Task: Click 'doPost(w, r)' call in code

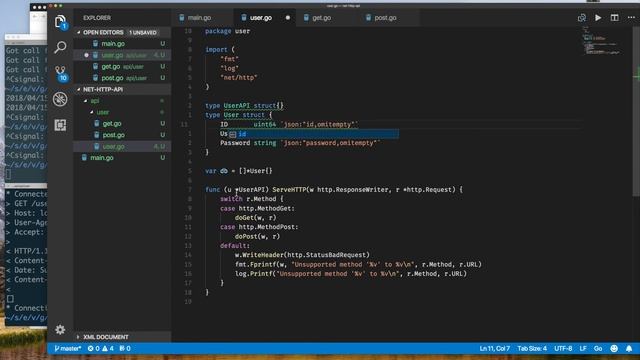Action: [257, 237]
